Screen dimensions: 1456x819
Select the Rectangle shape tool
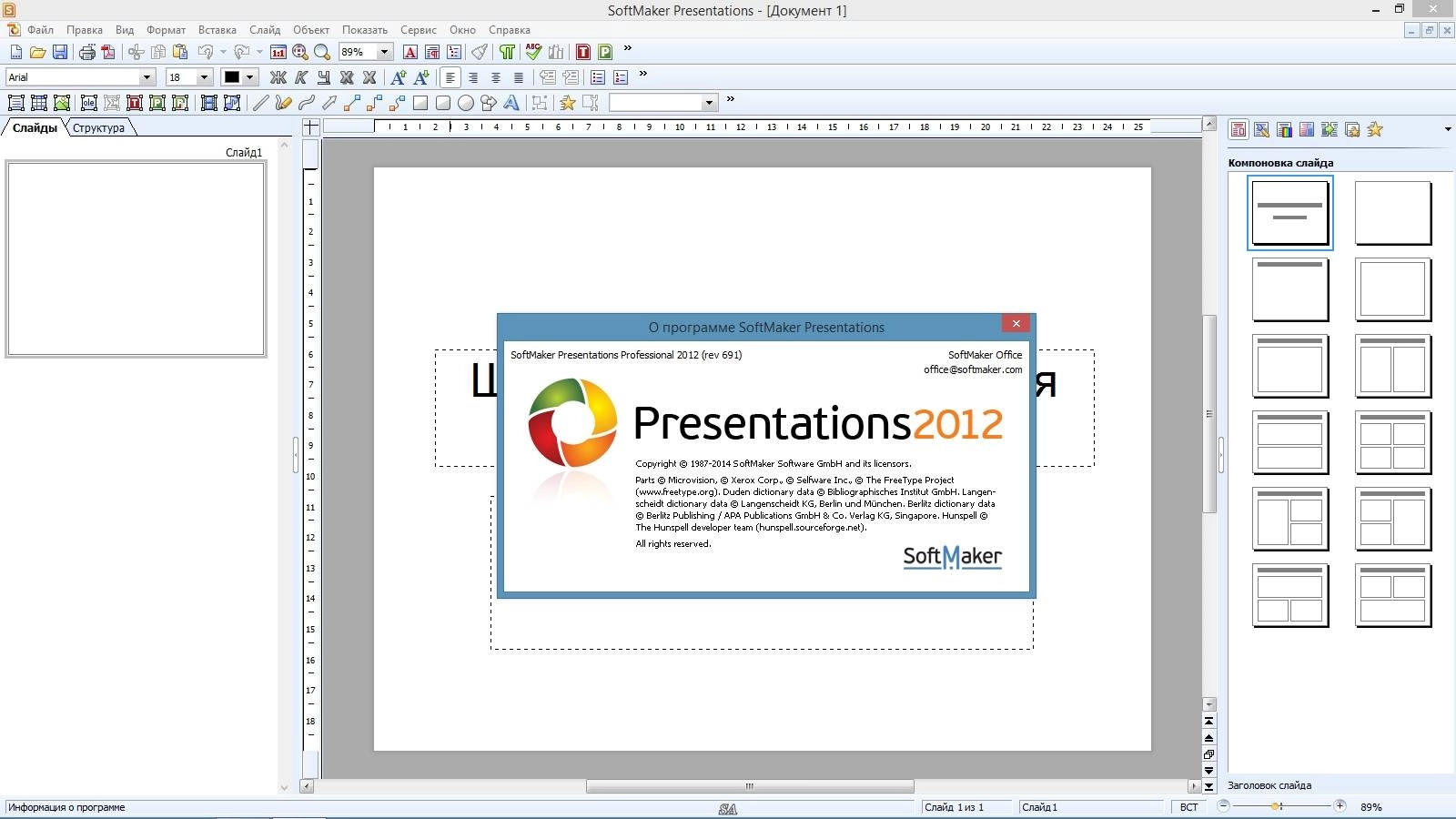click(420, 103)
